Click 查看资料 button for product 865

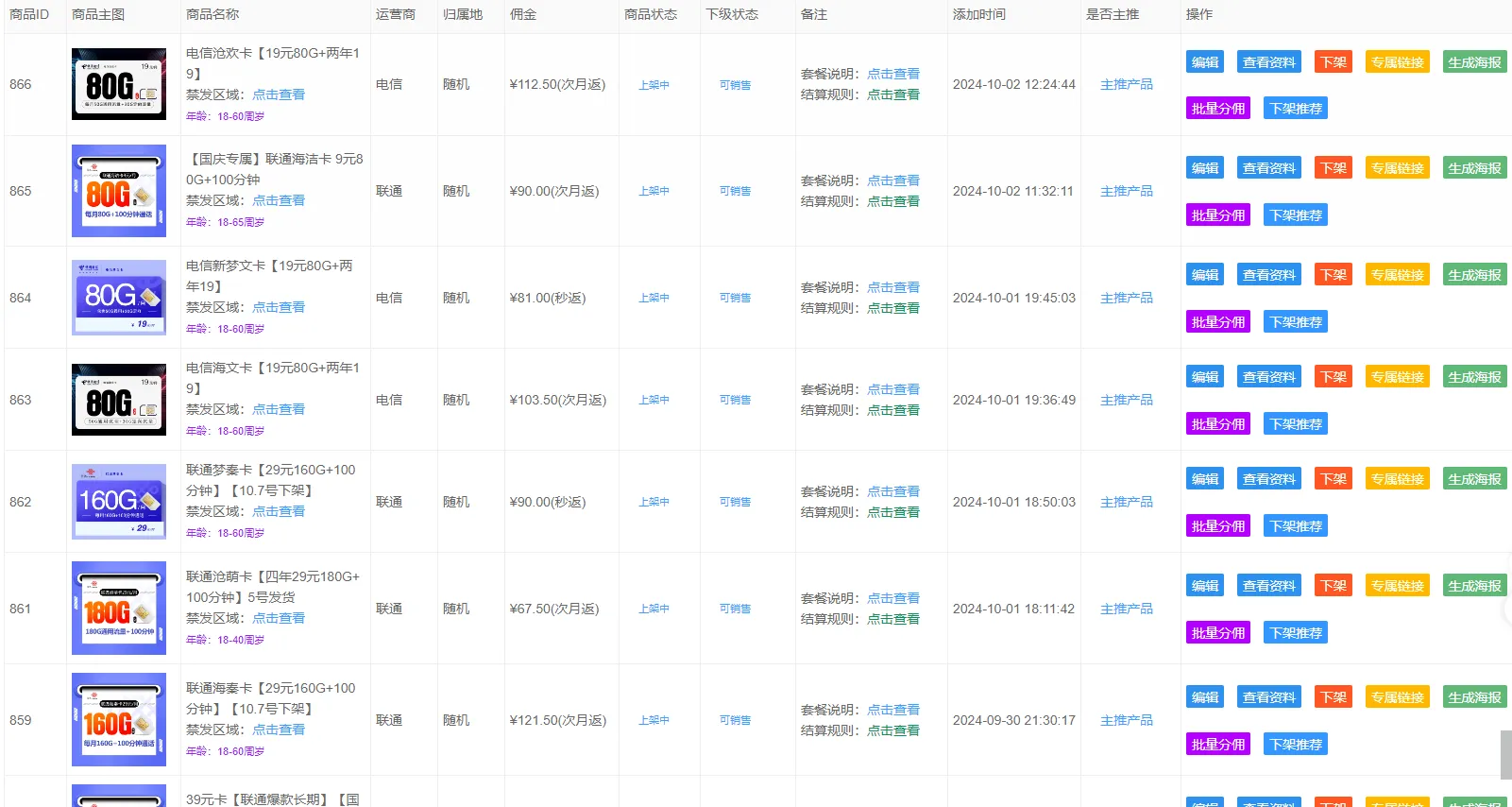pyautogui.click(x=1269, y=168)
